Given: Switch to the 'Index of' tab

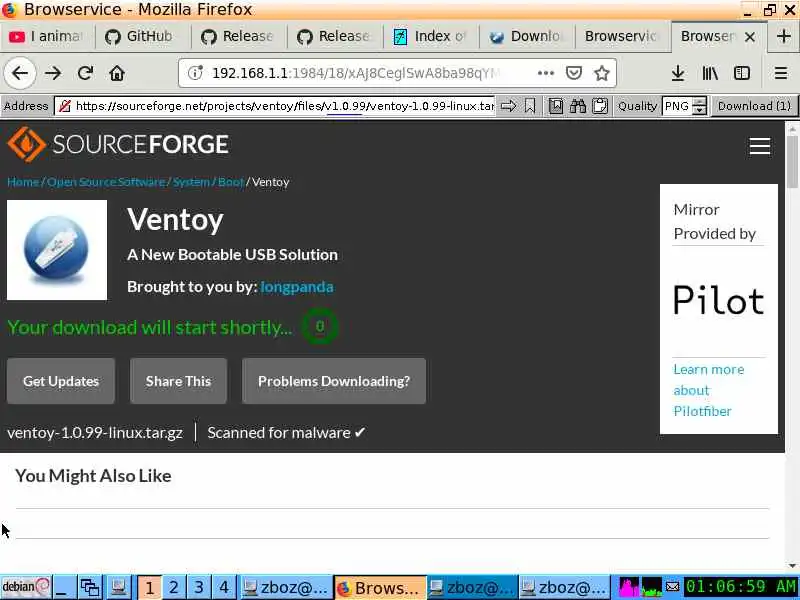Looking at the screenshot, I should pyautogui.click(x=431, y=36).
